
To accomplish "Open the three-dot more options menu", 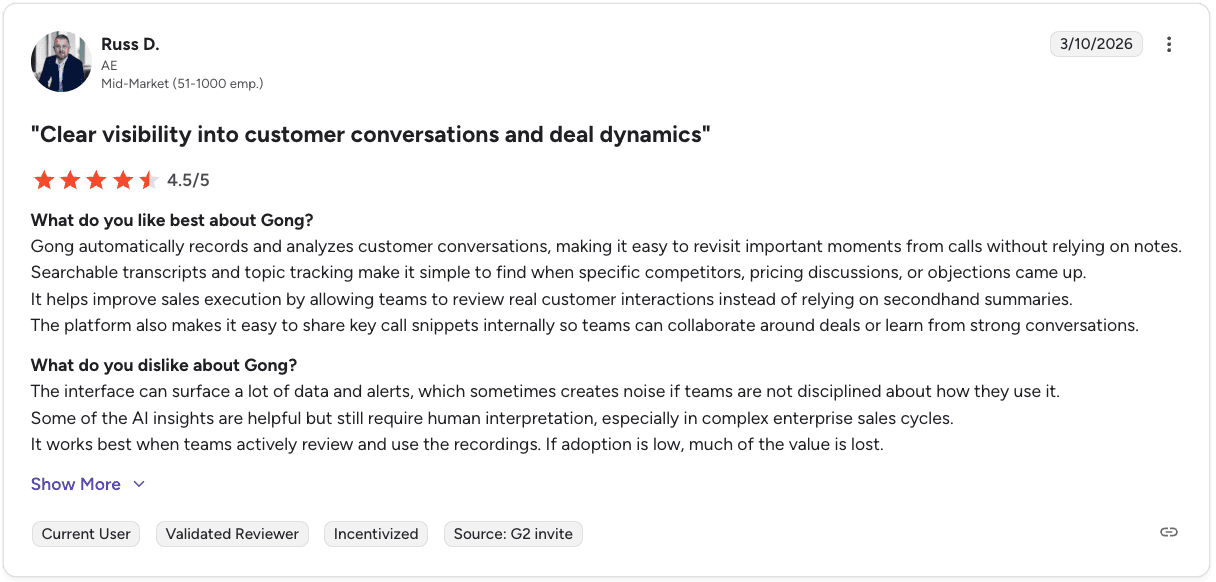I will [1169, 44].
